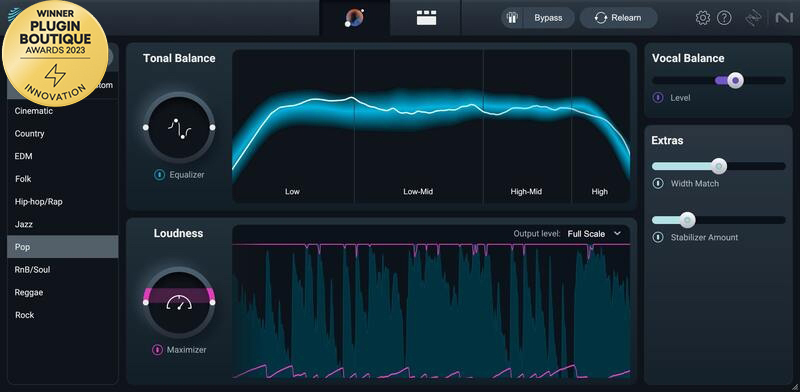Click the Equalizer label text
This screenshot has height=392, width=800.
(x=187, y=175)
